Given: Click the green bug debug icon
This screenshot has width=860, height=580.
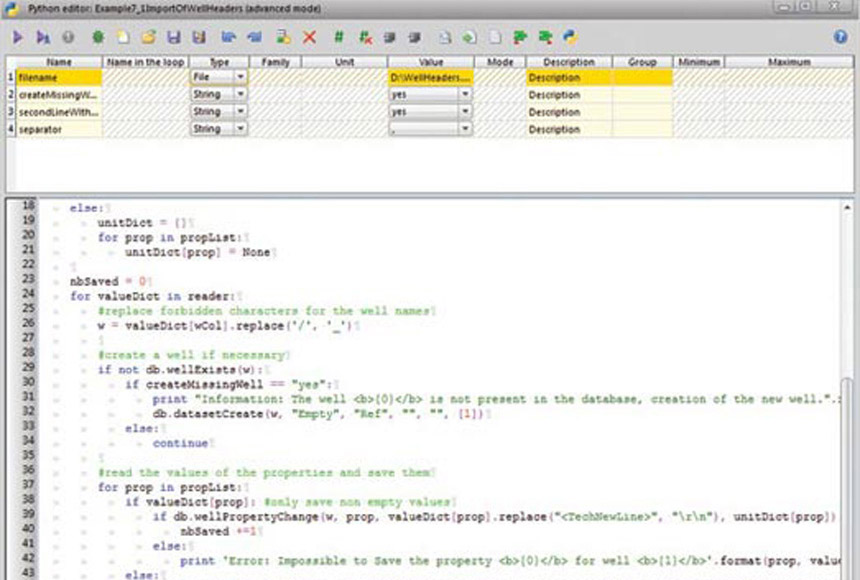Looking at the screenshot, I should pyautogui.click(x=98, y=37).
